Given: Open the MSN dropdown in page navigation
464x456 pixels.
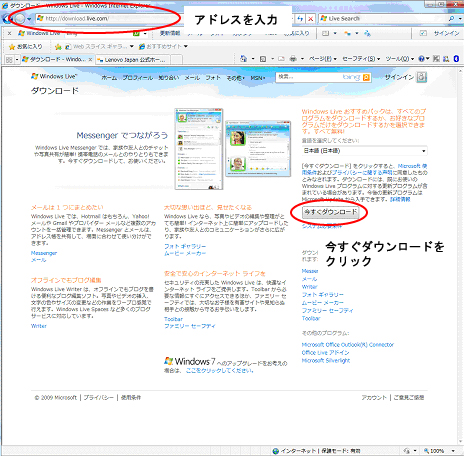Looking at the screenshot, I should click(258, 78).
